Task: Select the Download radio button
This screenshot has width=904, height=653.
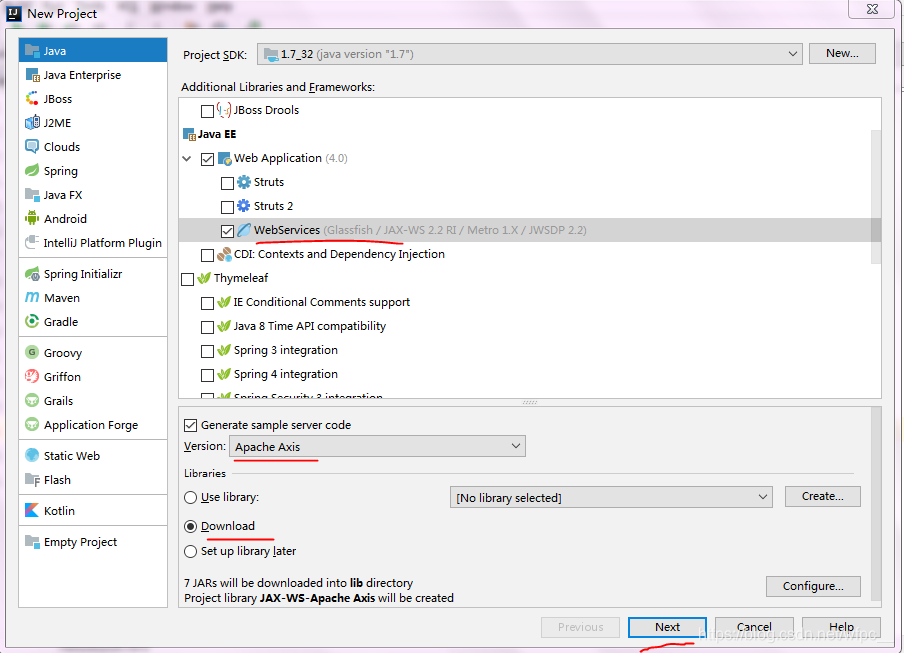Action: point(190,526)
